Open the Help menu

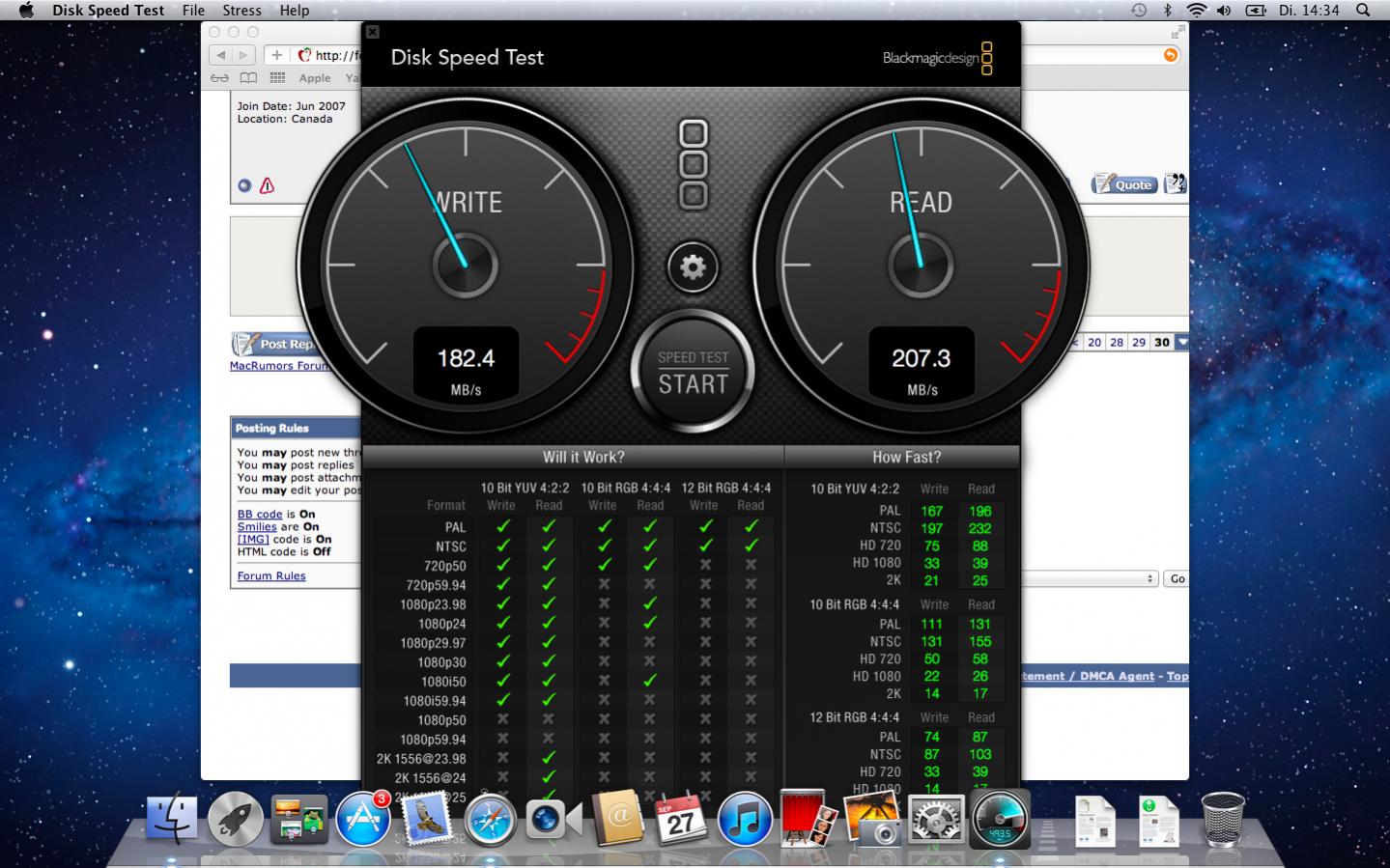(295, 10)
